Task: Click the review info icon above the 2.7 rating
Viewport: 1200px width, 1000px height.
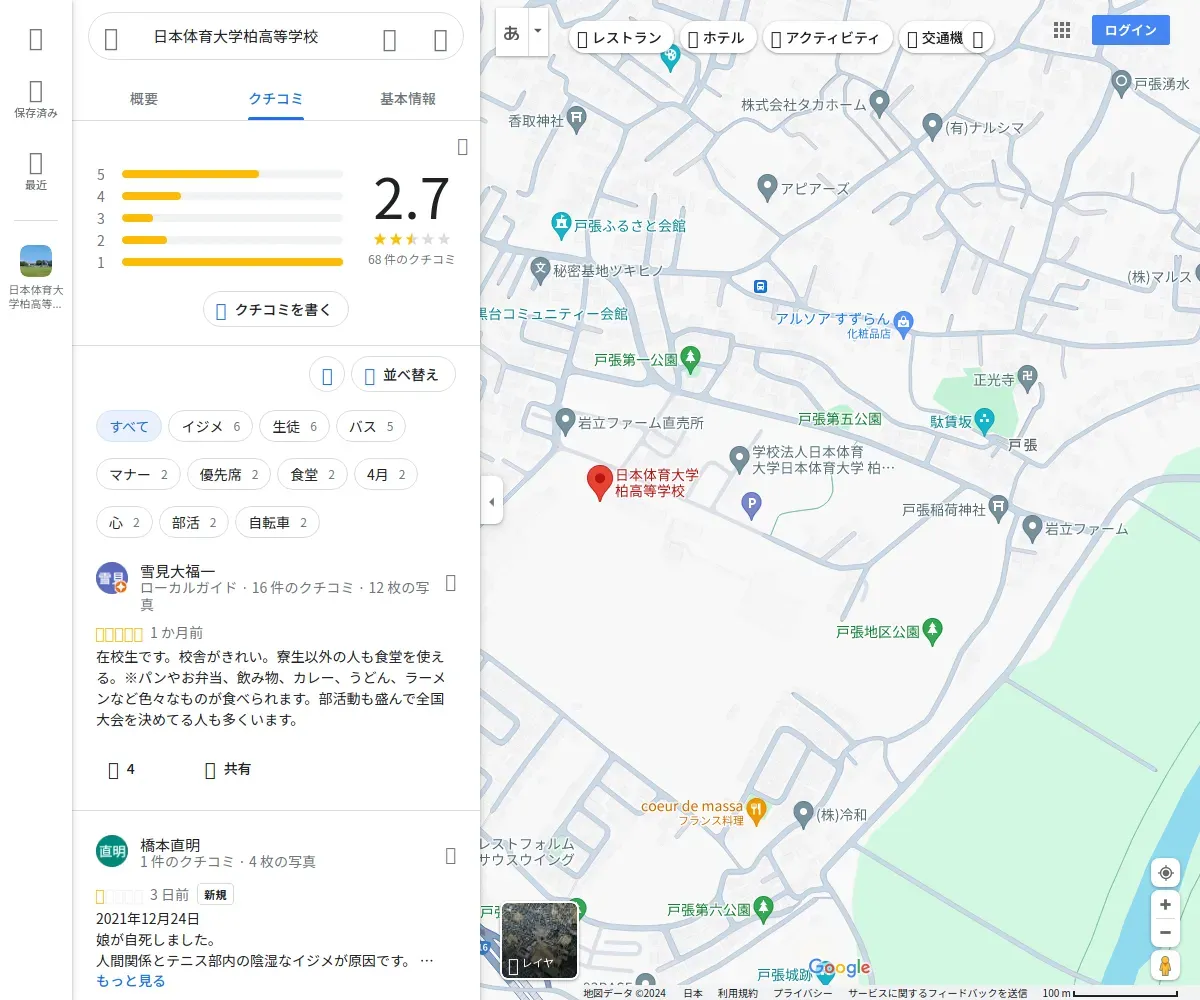Action: tap(462, 147)
